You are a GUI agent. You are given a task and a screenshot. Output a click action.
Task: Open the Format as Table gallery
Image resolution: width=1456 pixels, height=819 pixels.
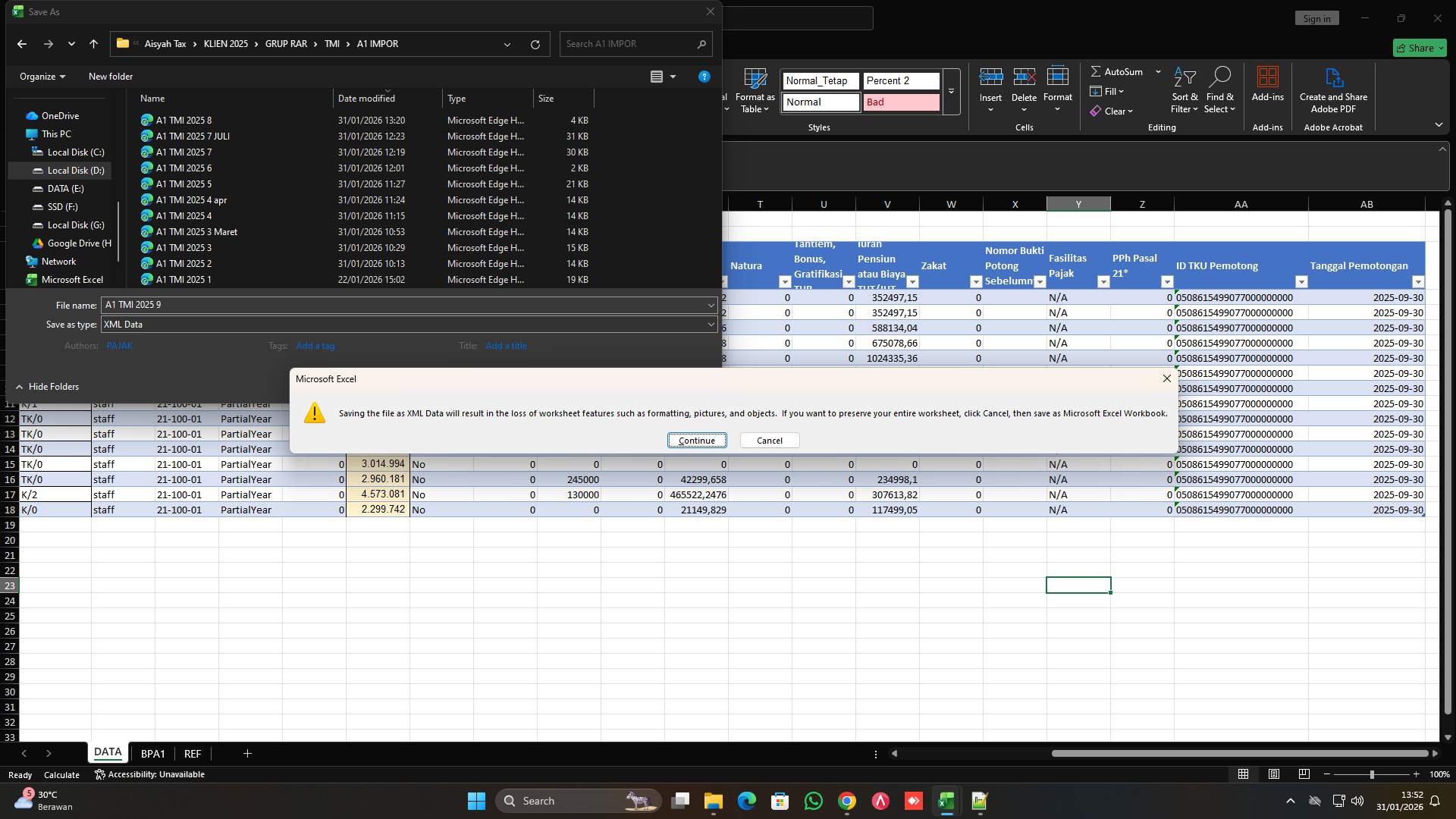coord(755,89)
